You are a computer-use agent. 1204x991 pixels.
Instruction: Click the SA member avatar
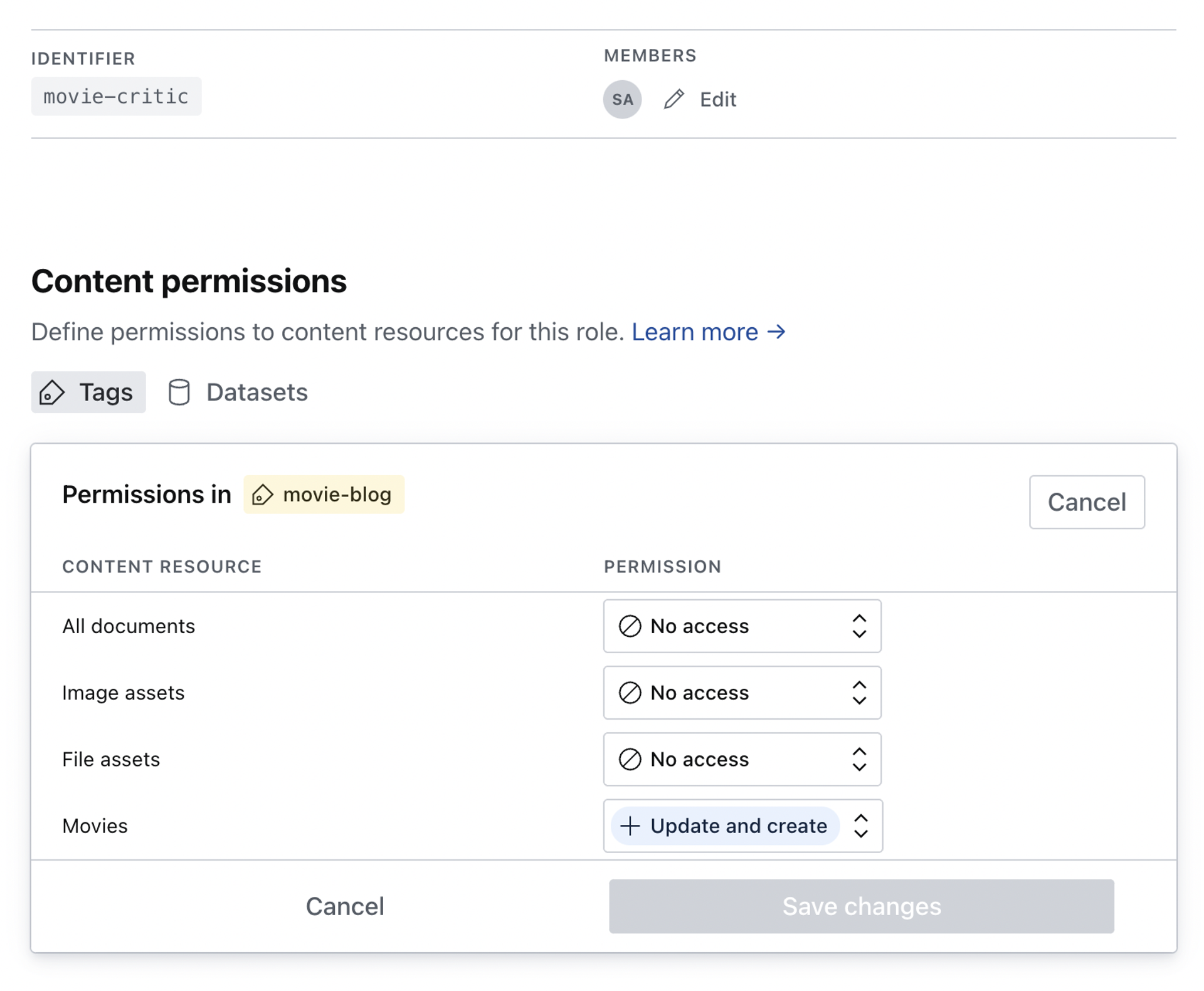pyautogui.click(x=622, y=99)
